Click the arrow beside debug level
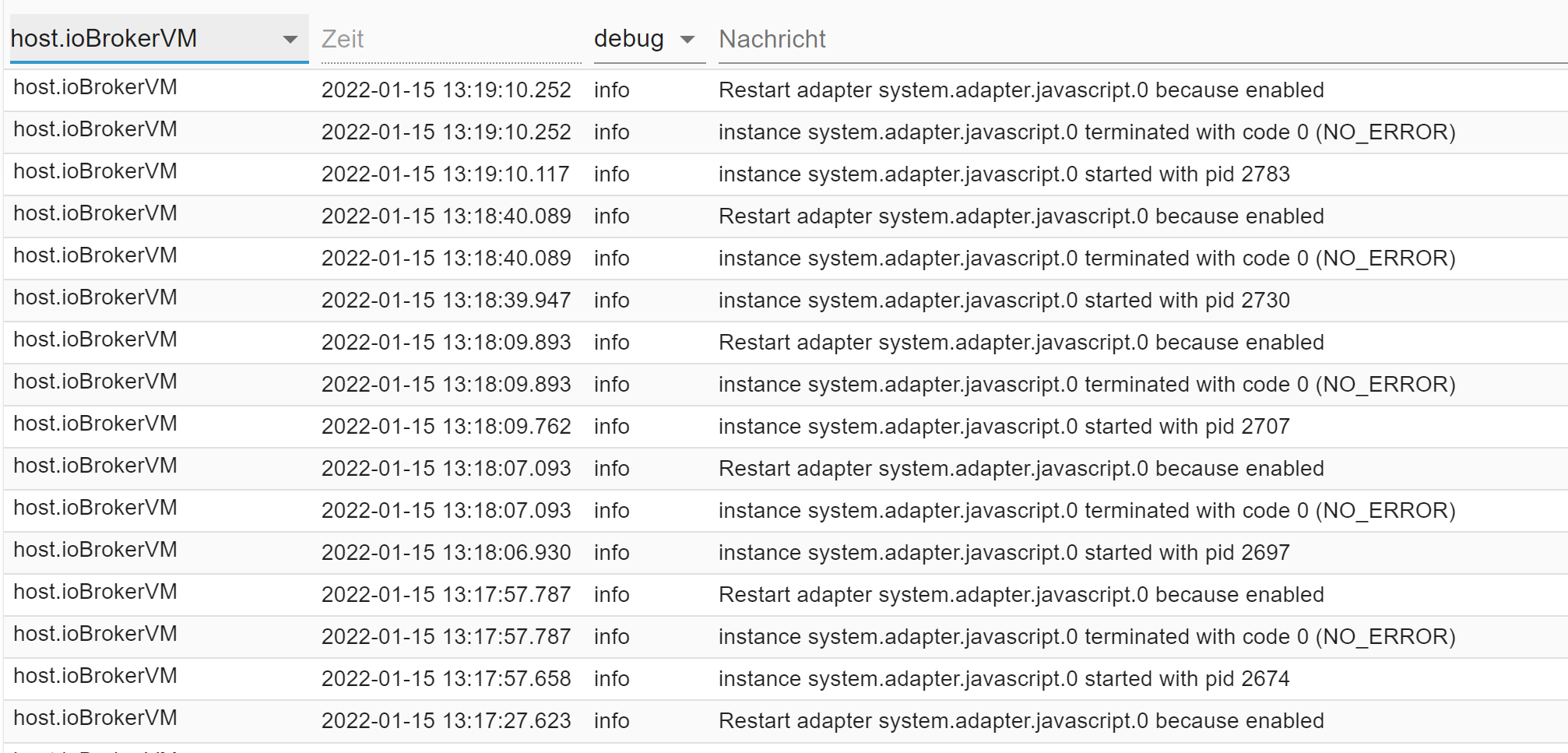1568x753 pixels. coord(687,40)
